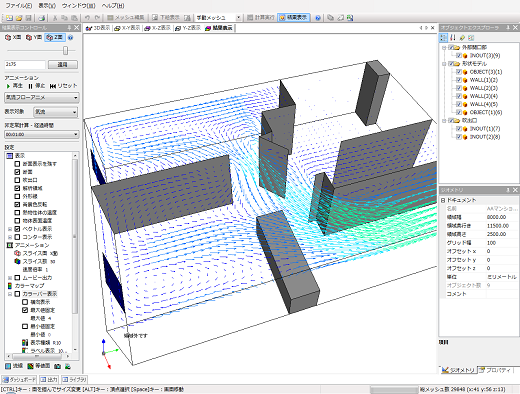Click the 等値面 isosurface button at panel bottom
The height and width of the screenshot is (394, 520).
[x=38, y=366]
